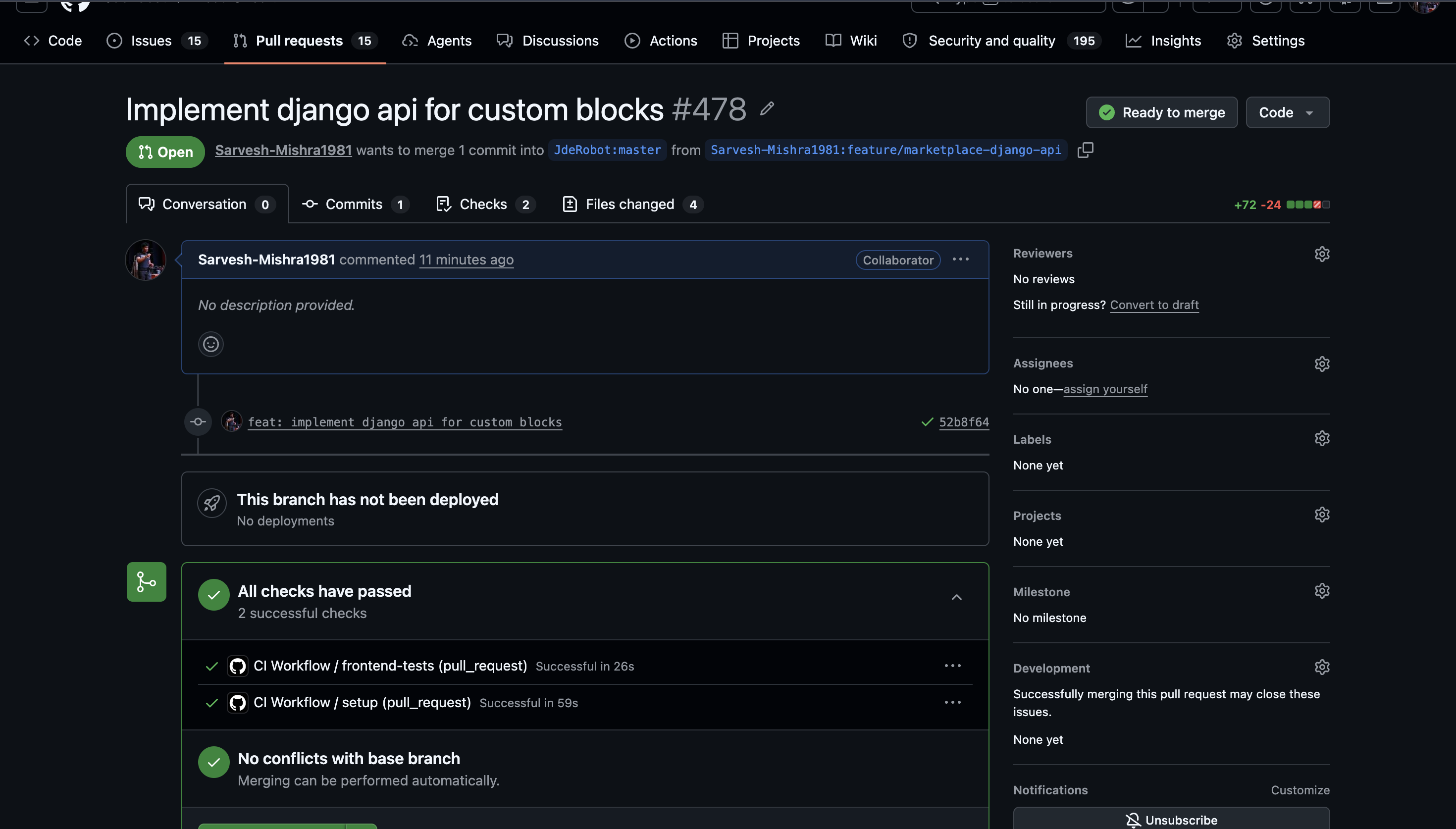Click Convert to draft link

pos(1154,305)
